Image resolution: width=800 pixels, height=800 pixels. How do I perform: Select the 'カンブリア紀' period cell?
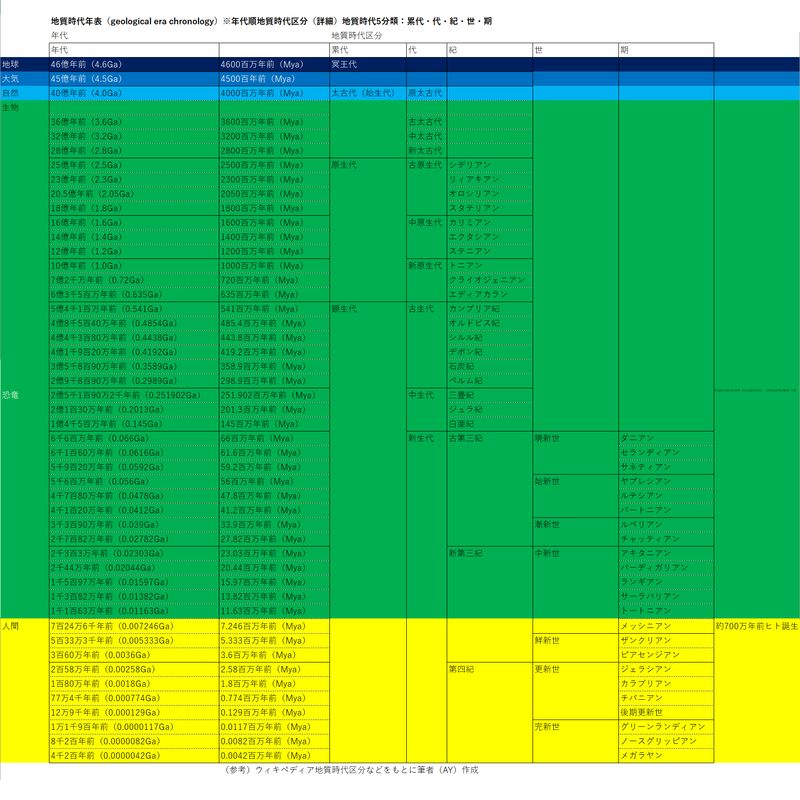[474, 309]
